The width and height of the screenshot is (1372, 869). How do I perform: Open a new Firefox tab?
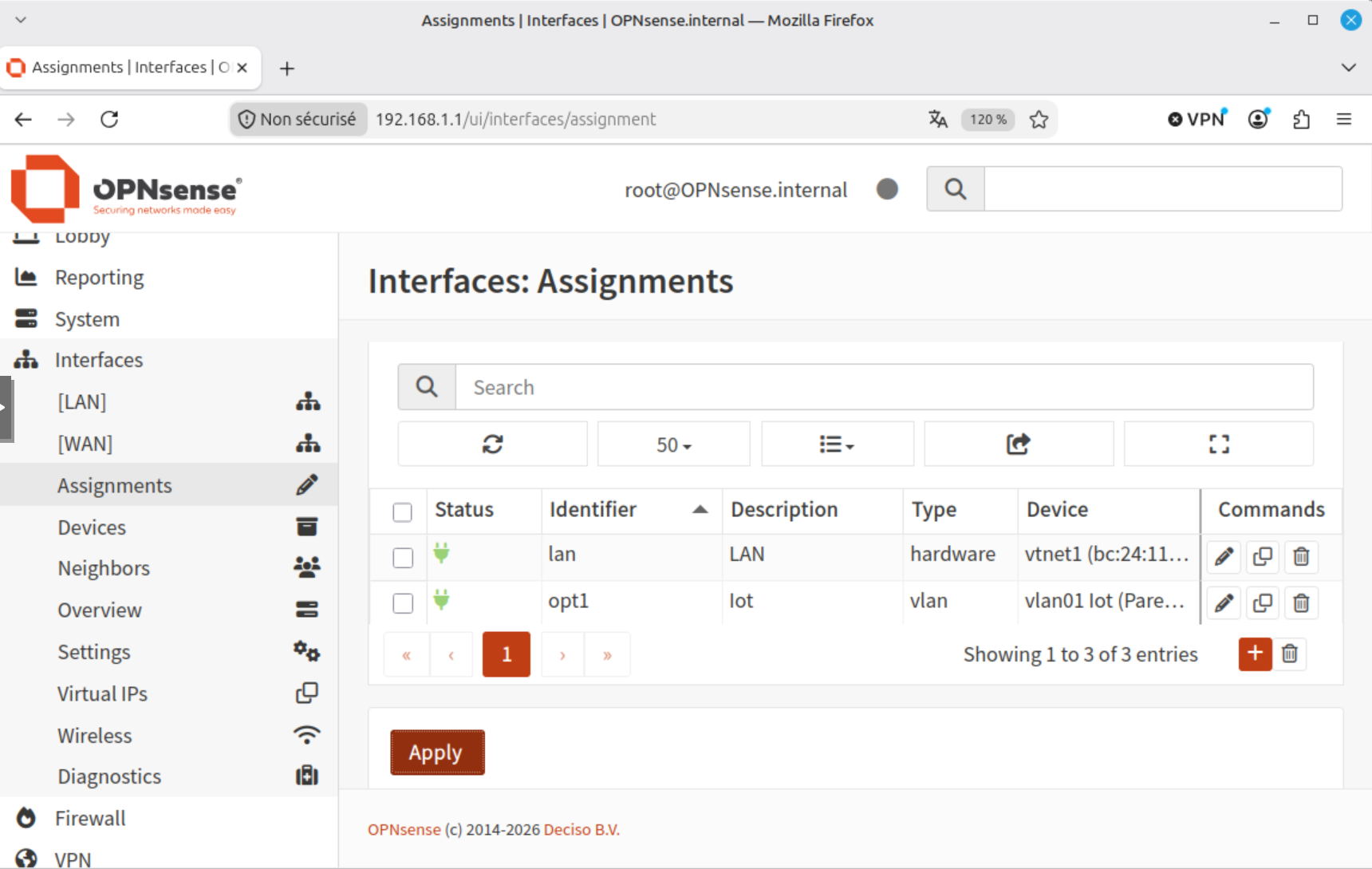pos(287,69)
